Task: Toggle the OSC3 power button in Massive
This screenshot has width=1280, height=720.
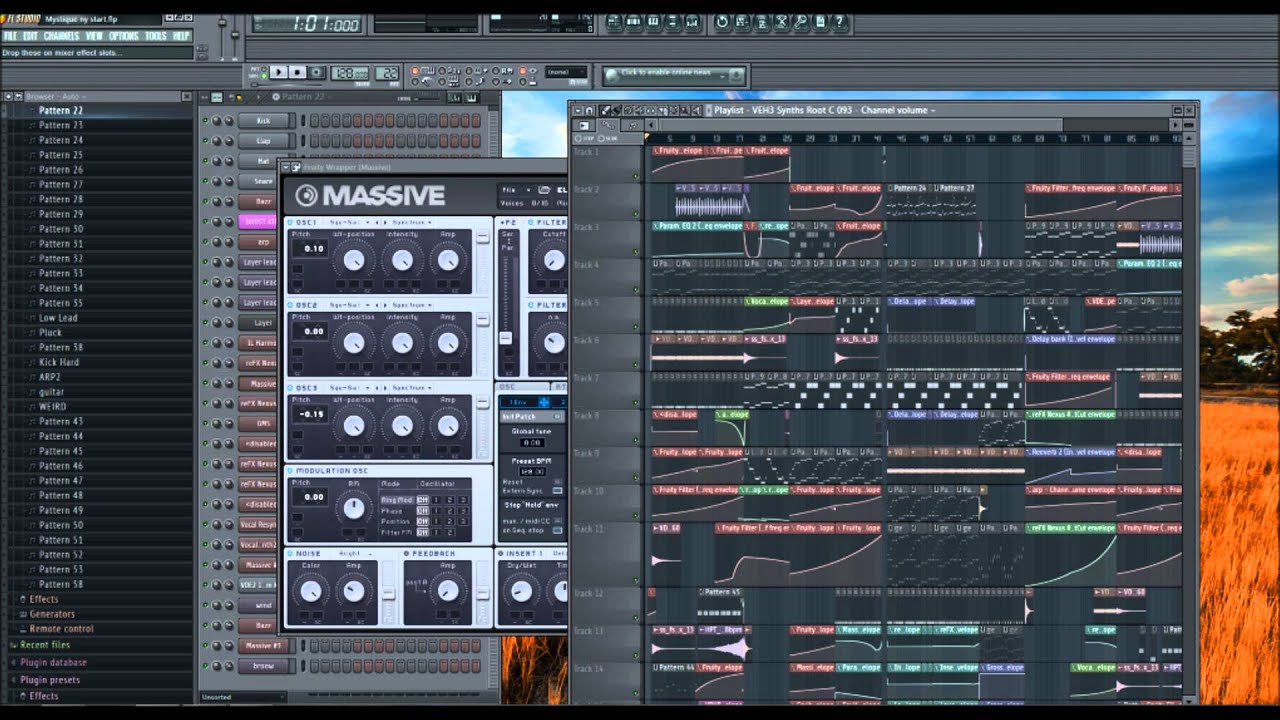Action: point(291,388)
